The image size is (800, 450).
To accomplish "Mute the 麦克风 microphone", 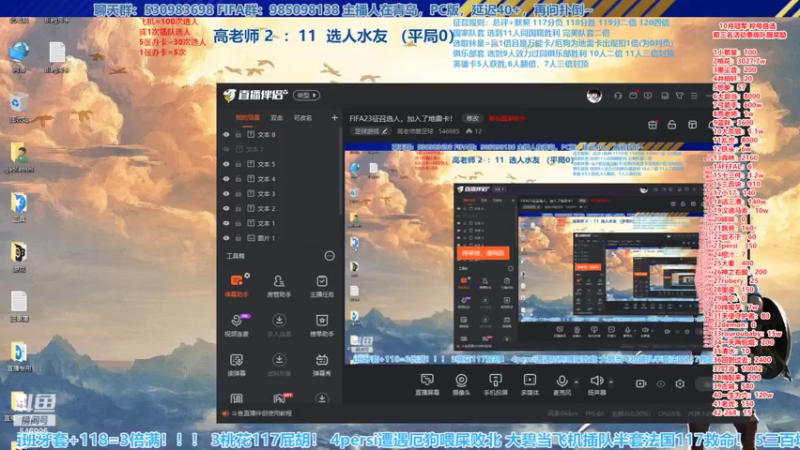I will [562, 384].
